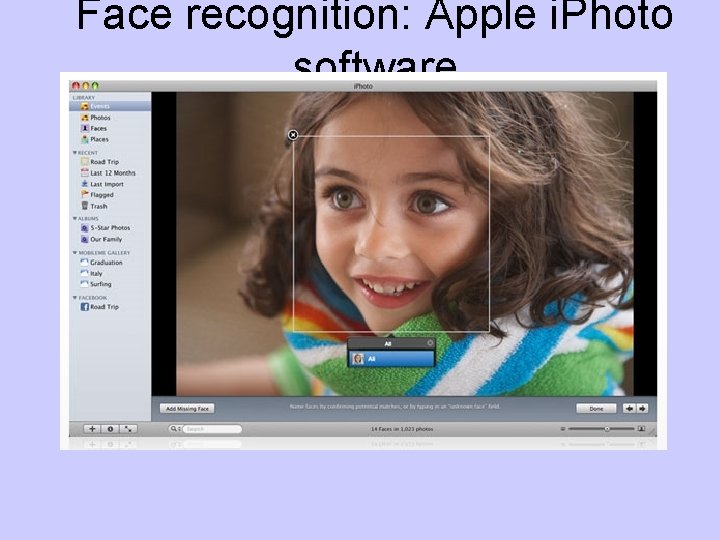The image size is (720, 540).
Task: Go to next photo arrow
Action: 642,408
